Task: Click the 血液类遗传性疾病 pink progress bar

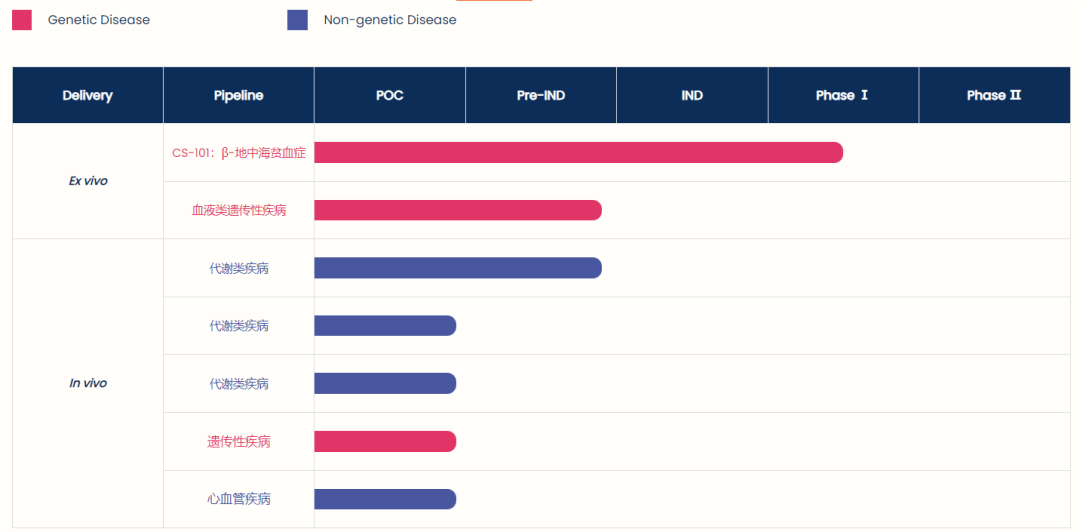Action: click(457, 210)
